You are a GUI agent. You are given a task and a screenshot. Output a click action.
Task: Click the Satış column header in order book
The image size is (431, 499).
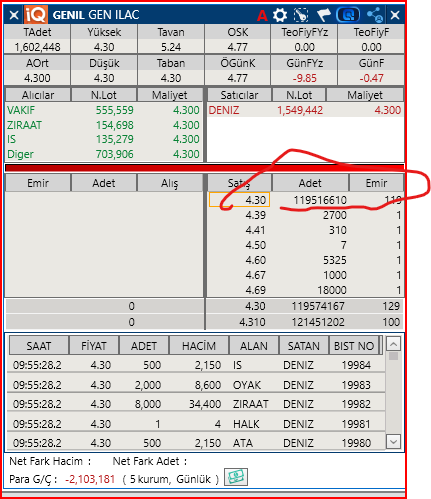tap(239, 183)
